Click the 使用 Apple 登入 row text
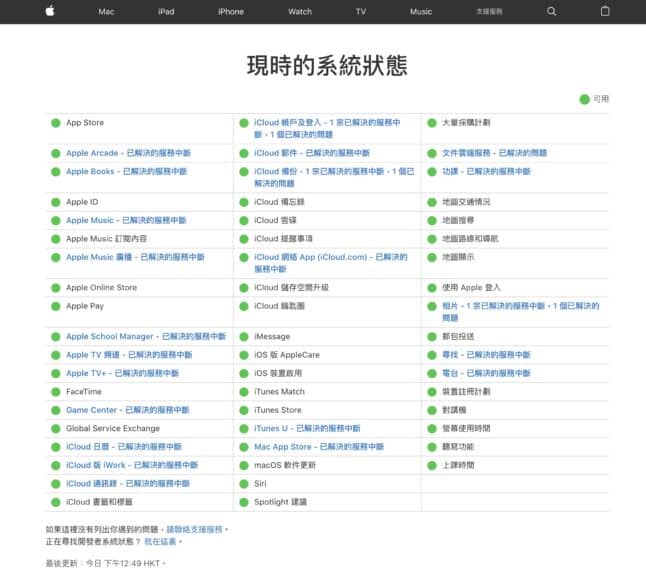 [x=471, y=288]
